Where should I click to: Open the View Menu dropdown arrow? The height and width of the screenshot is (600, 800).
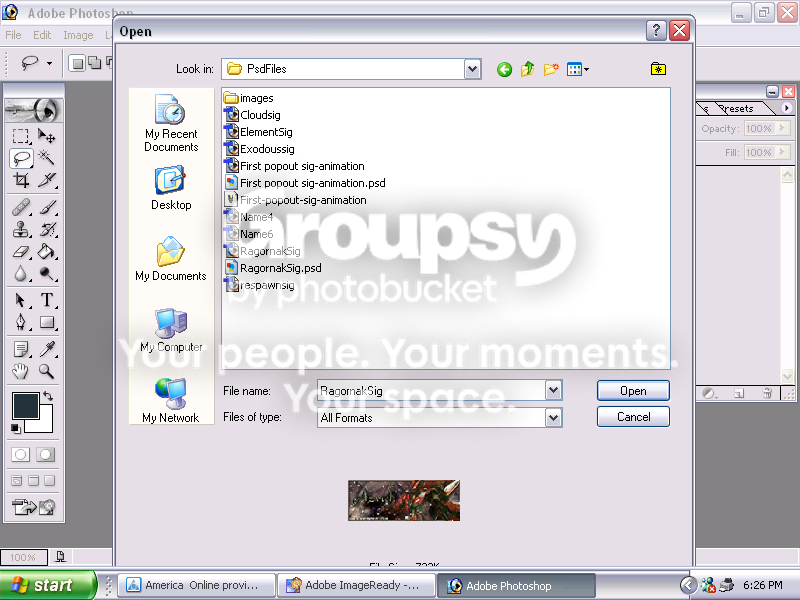(587, 69)
